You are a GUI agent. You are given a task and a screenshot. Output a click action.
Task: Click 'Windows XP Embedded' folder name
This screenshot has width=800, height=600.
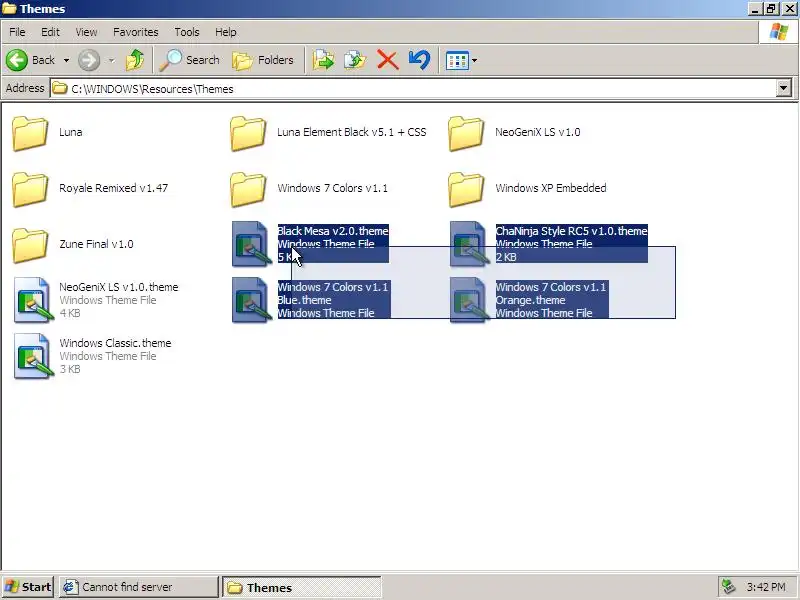pos(551,188)
